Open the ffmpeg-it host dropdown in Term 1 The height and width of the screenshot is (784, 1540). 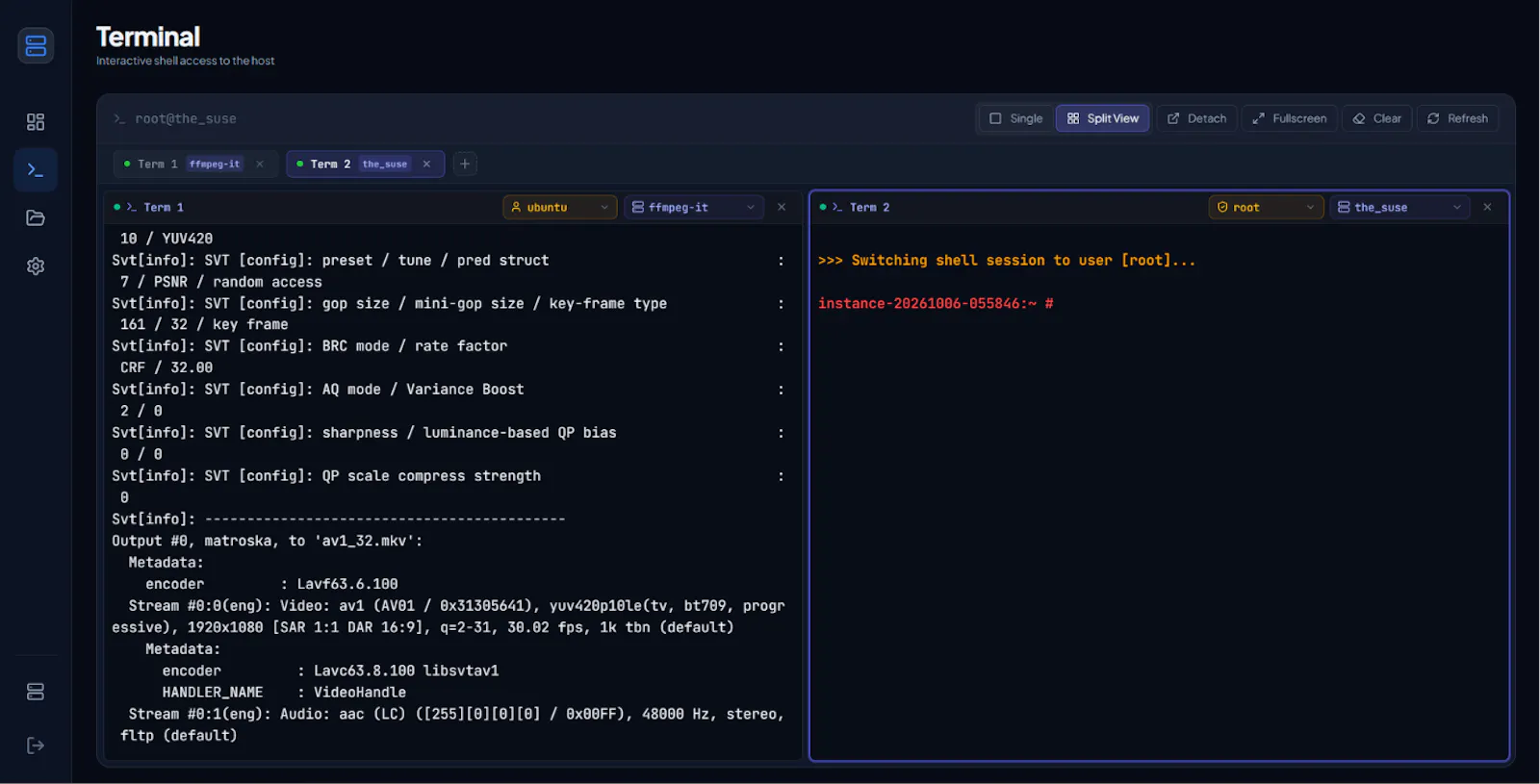(x=694, y=208)
